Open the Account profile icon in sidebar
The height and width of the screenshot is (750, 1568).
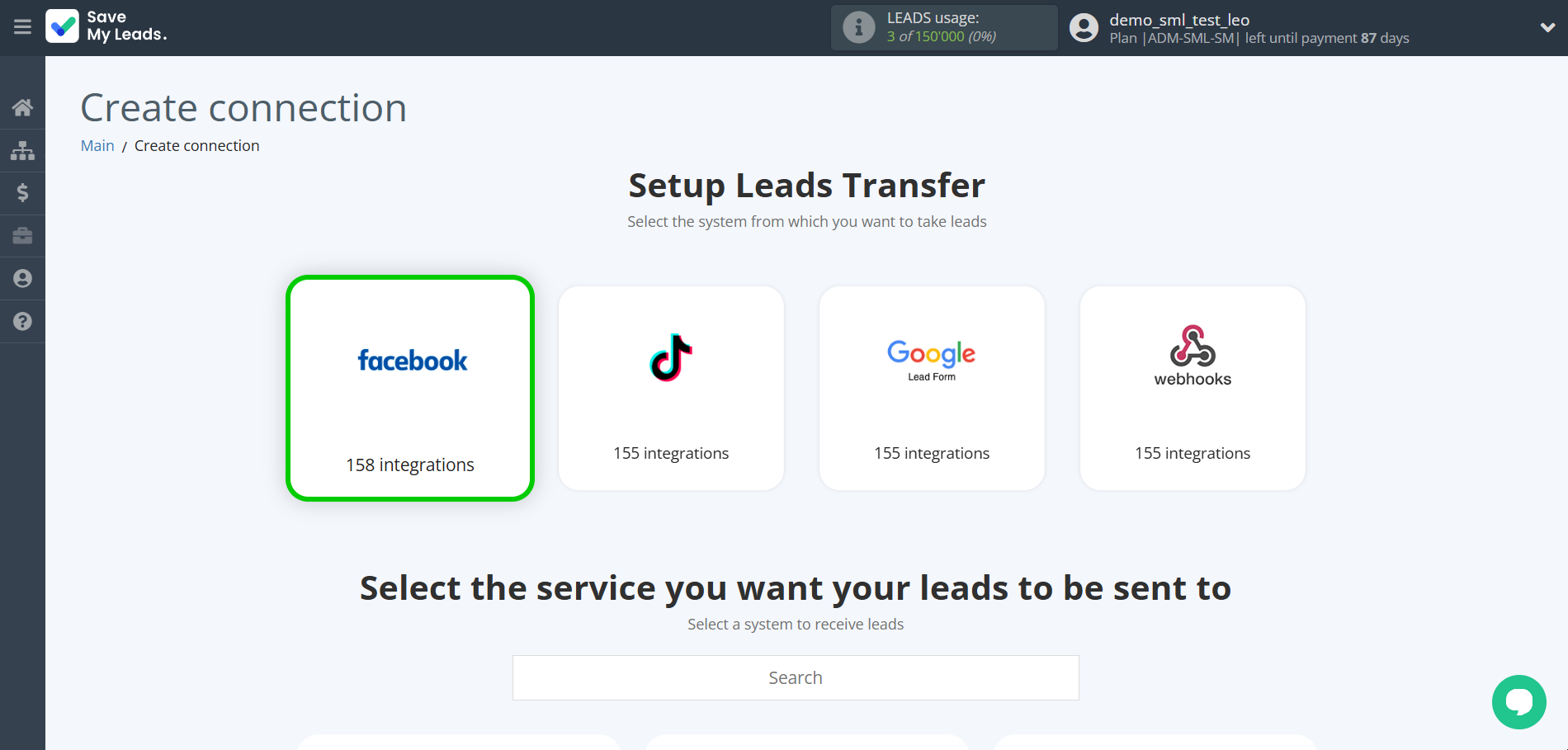[22, 278]
